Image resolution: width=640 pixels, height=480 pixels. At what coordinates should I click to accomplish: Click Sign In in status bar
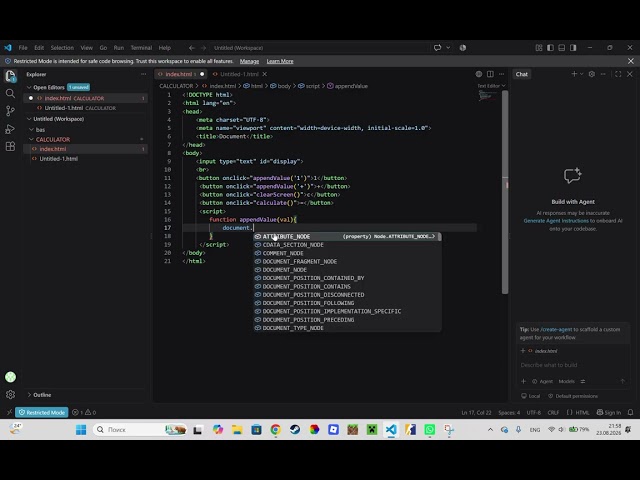[x=609, y=412]
